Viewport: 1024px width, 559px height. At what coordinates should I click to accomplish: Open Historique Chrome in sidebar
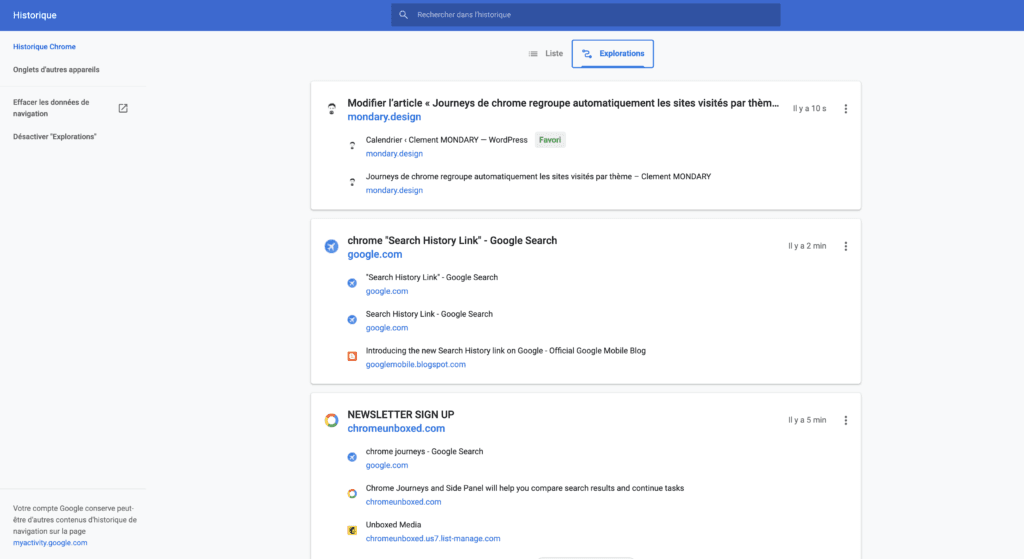pos(44,46)
